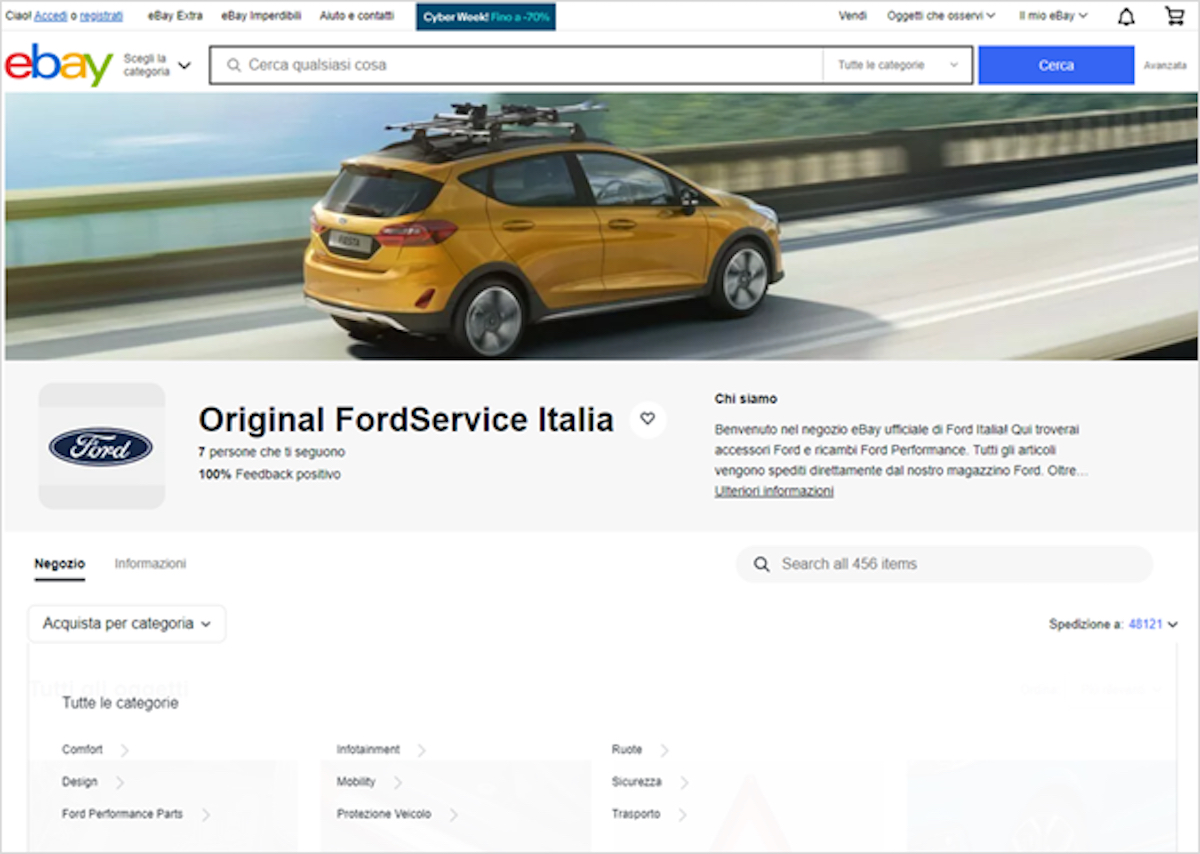Viewport: 1200px width, 854px height.
Task: Select Ford Performance Parts text
Action: click(122, 814)
